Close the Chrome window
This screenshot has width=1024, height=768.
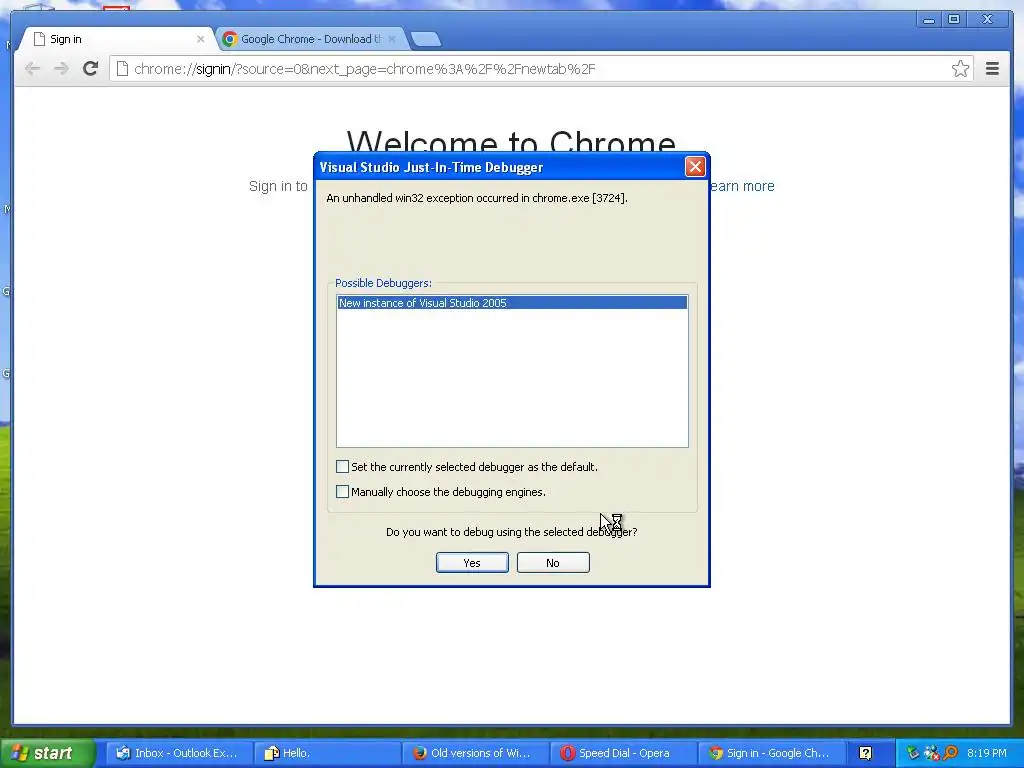point(988,20)
